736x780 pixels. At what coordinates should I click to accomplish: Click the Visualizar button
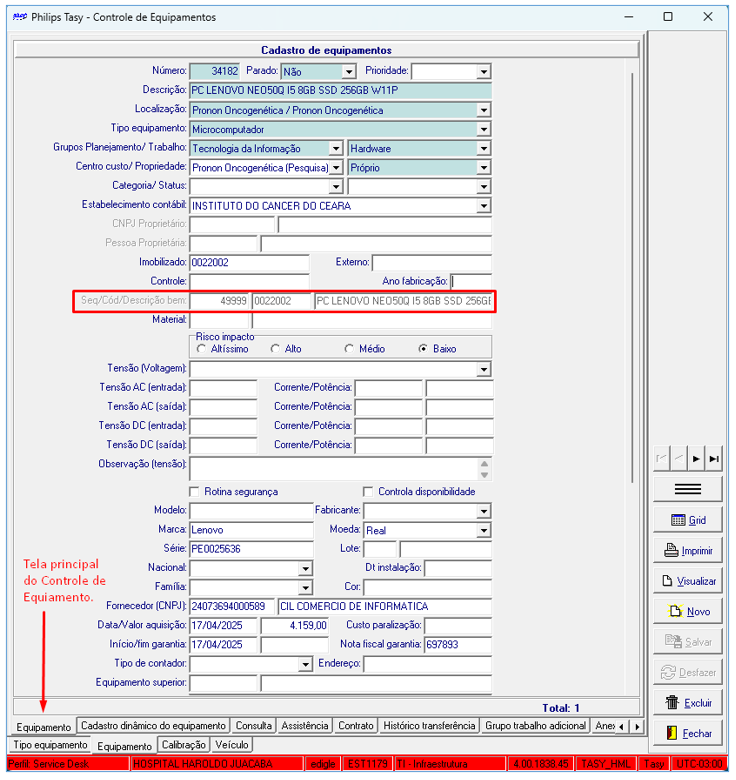pyautogui.click(x=688, y=581)
